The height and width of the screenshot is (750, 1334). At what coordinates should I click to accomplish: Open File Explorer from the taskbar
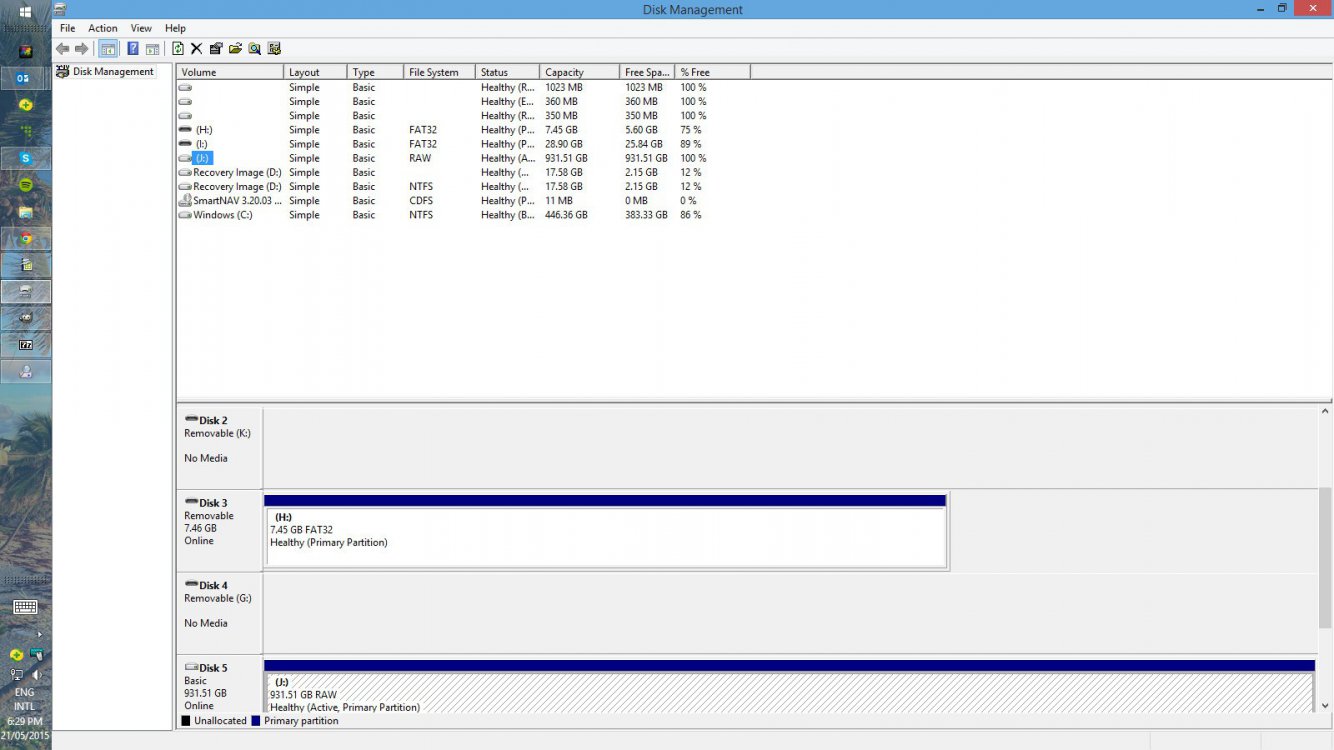tap(26, 212)
